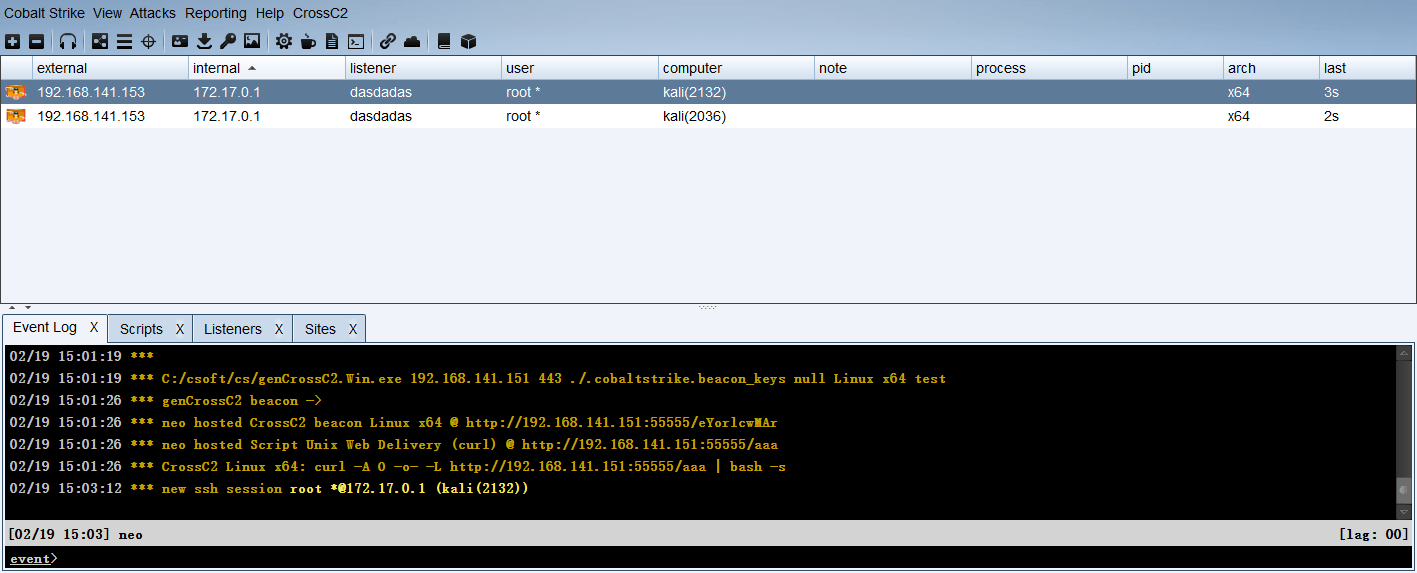
Task: Click the split pane collapse-up arrow
Action: 13,308
